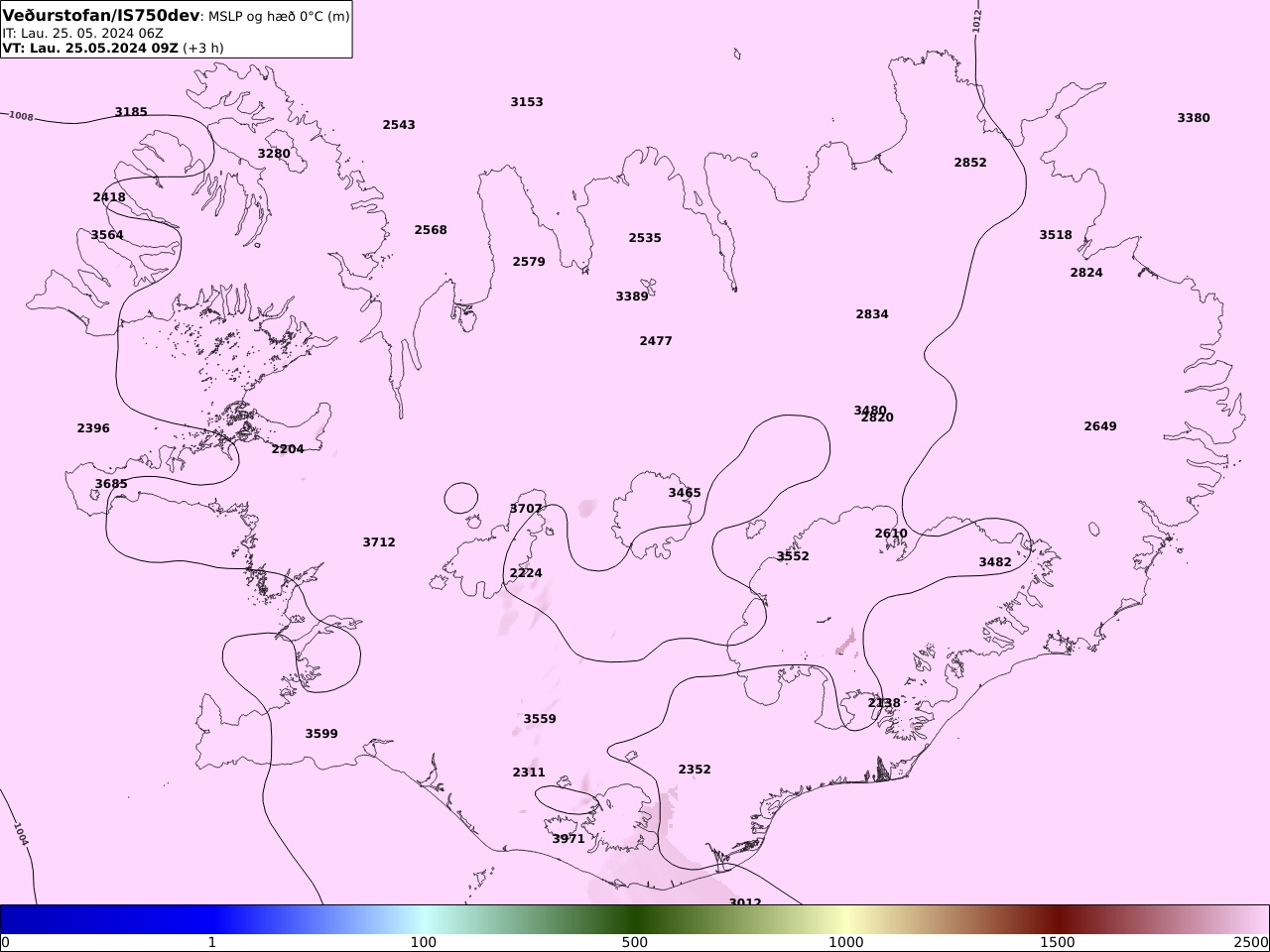Click the 3380 value offshore

pos(1194,118)
